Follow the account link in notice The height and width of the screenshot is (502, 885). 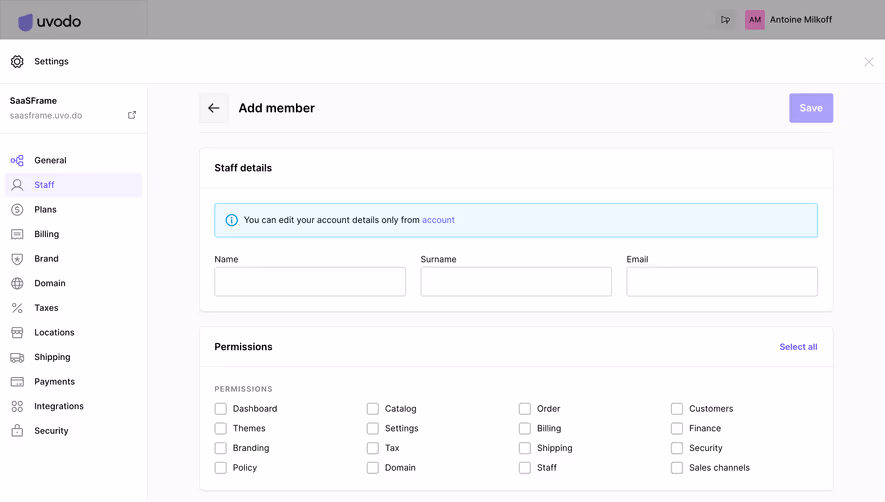click(438, 220)
